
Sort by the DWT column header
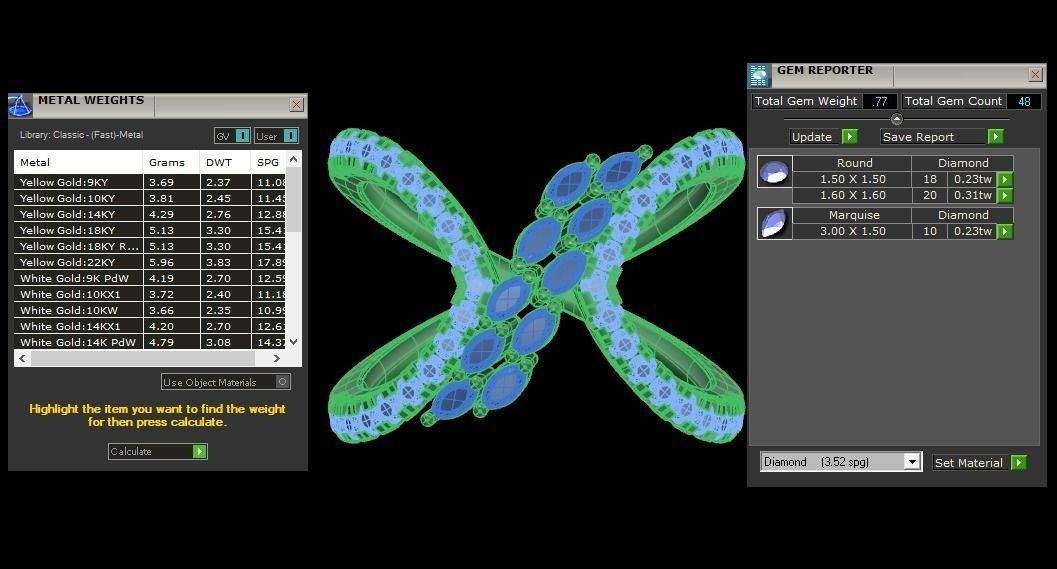(225, 162)
